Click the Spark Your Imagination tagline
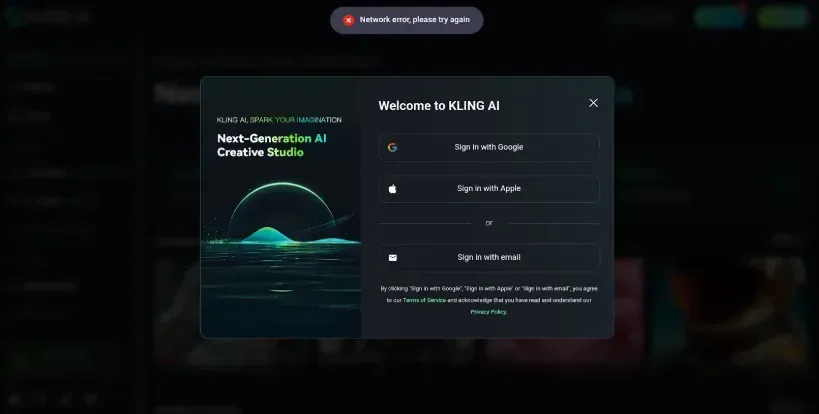The width and height of the screenshot is (819, 414). (296, 120)
